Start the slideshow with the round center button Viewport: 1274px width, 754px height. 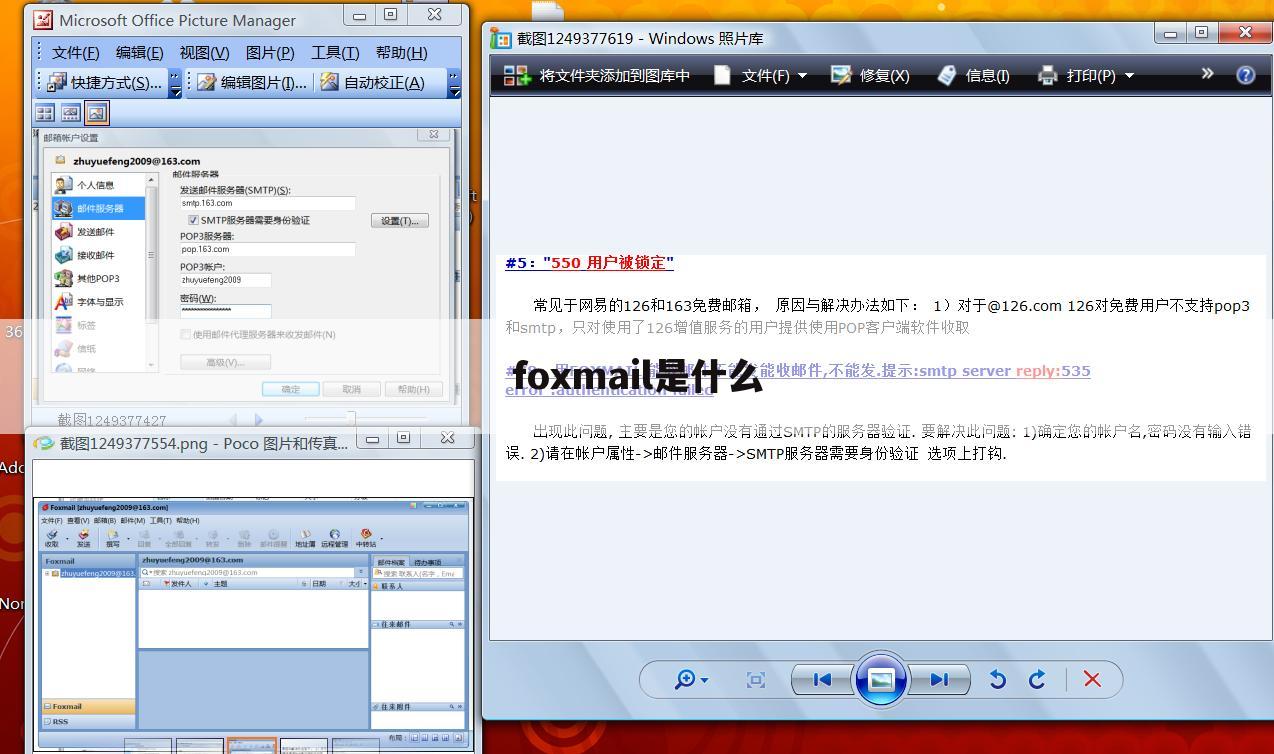pyautogui.click(x=880, y=680)
